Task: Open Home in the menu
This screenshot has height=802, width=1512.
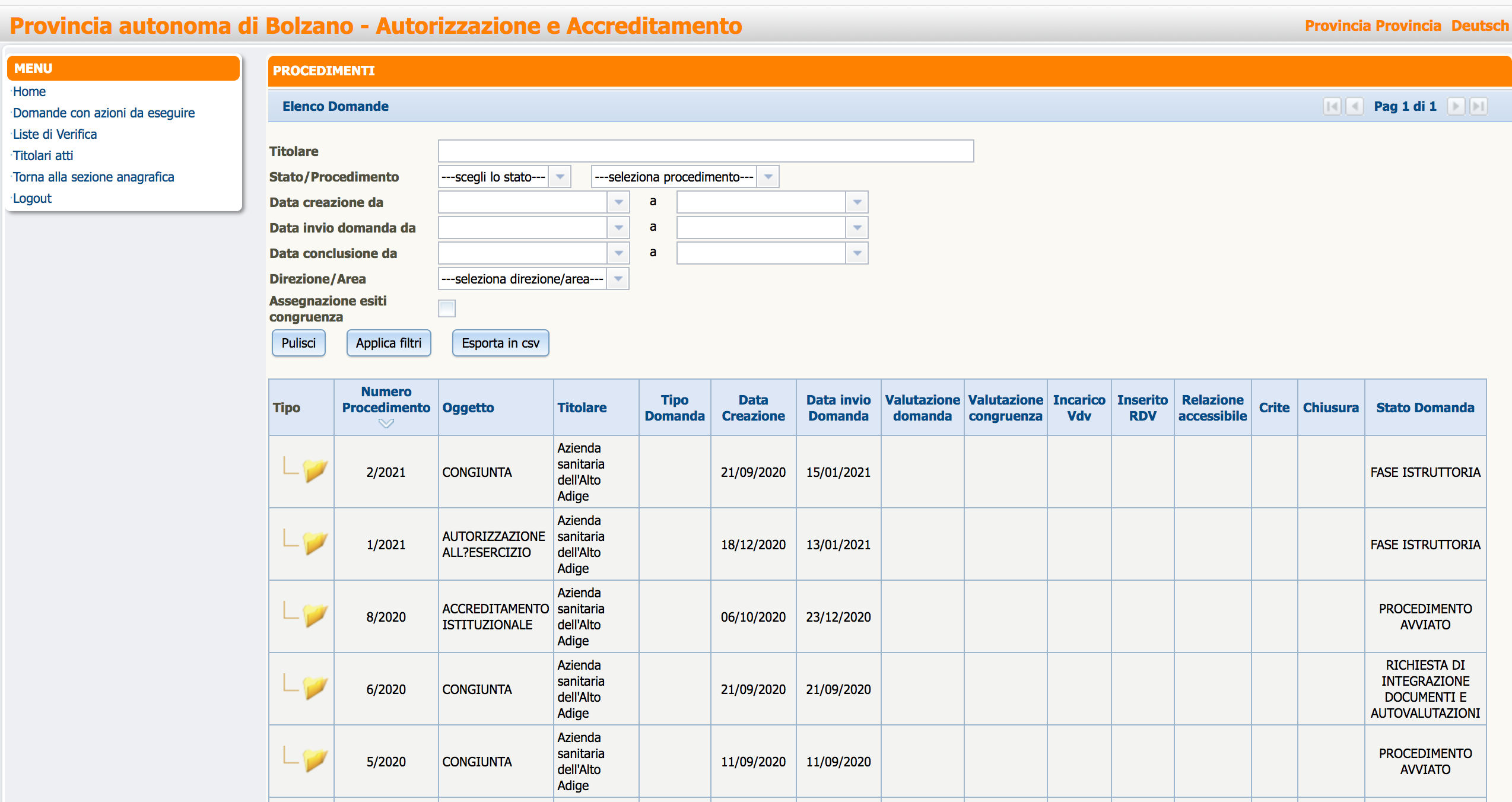Action: click(29, 91)
